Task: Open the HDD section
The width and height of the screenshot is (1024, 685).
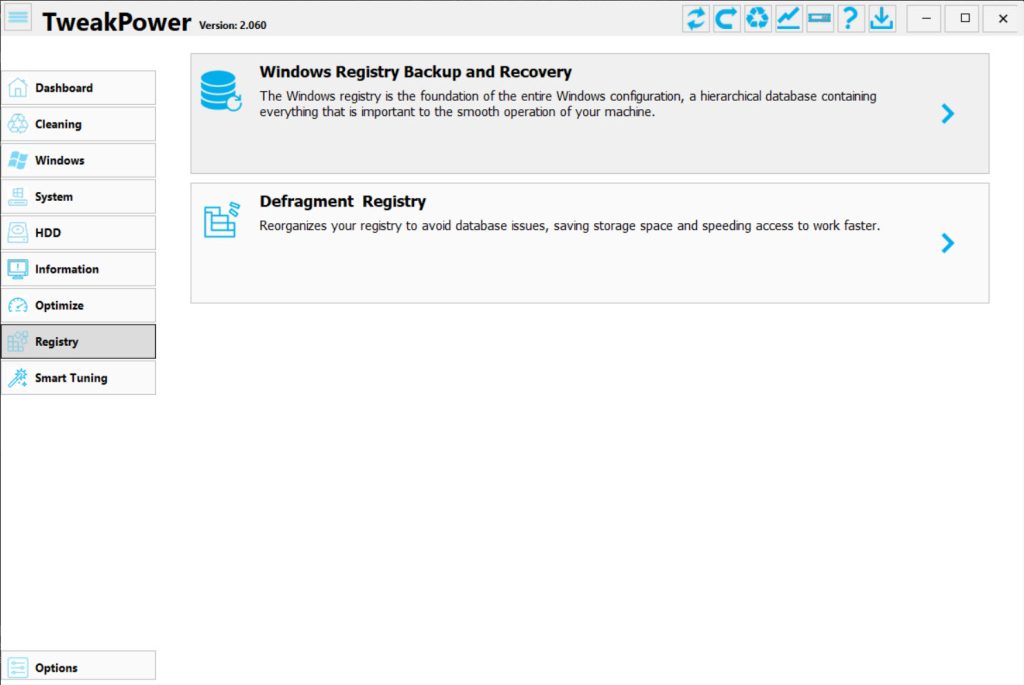Action: click(x=78, y=232)
